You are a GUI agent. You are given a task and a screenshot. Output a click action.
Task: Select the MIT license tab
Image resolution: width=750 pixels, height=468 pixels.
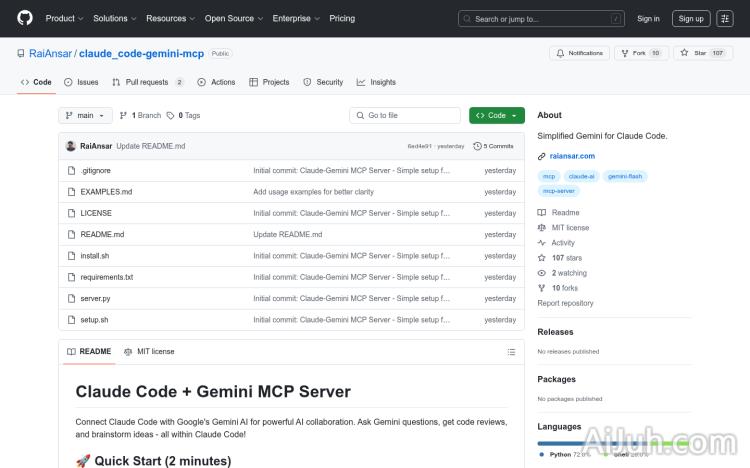[149, 352]
